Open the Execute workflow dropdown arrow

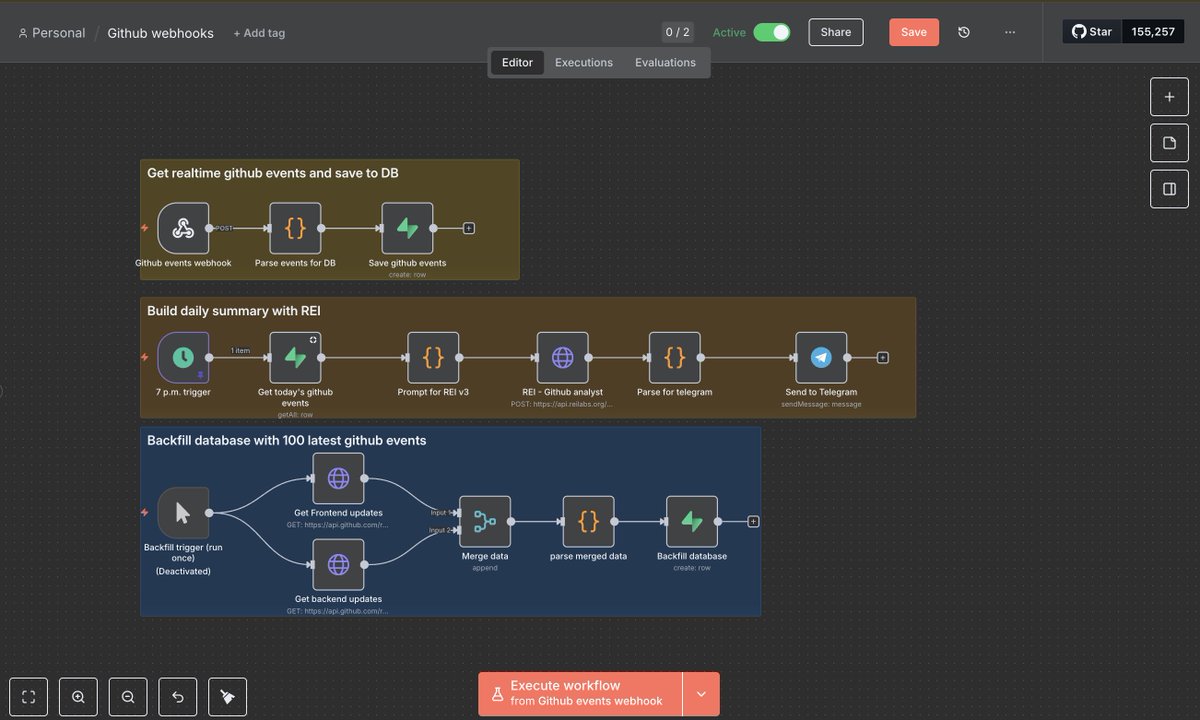click(x=701, y=693)
